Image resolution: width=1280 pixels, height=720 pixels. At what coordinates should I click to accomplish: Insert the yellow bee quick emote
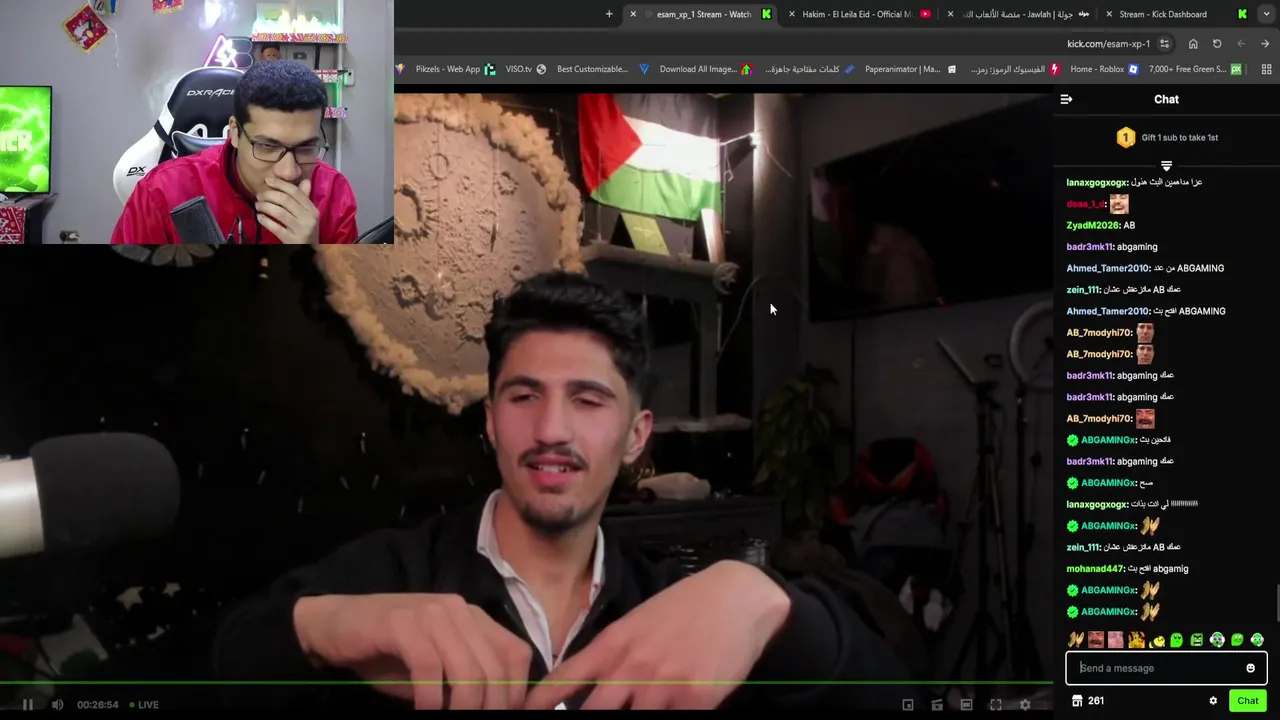(x=1157, y=640)
